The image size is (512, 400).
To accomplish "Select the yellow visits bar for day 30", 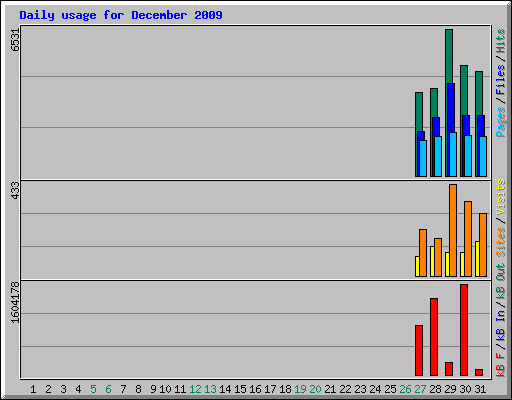I will (x=462, y=264).
